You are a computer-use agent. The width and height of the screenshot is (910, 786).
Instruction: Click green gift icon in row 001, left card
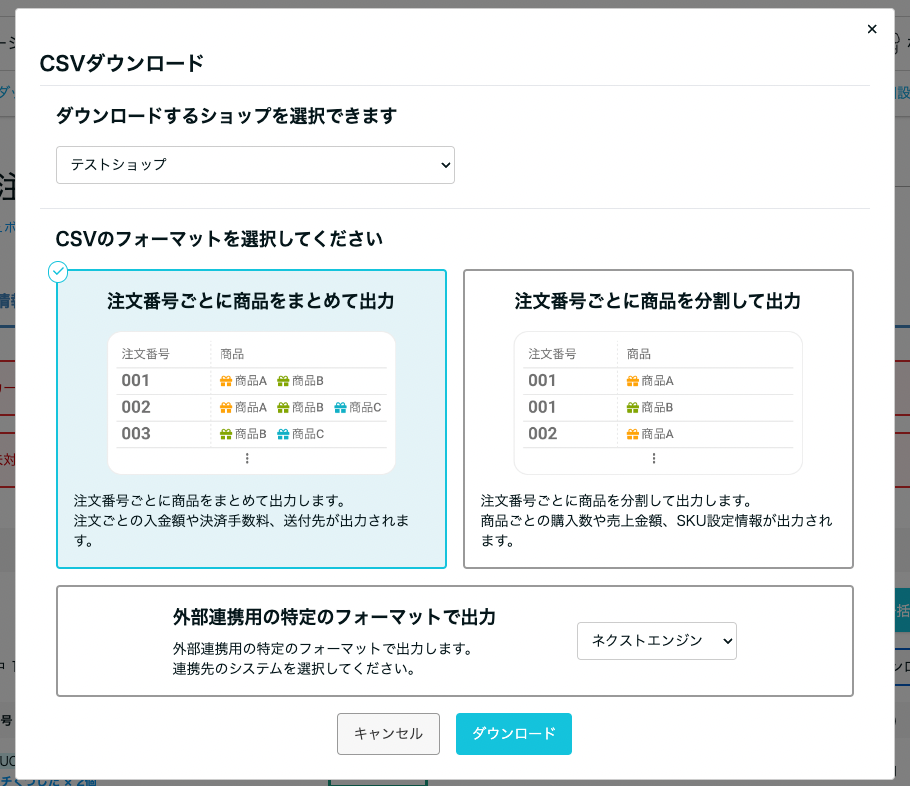pos(283,381)
